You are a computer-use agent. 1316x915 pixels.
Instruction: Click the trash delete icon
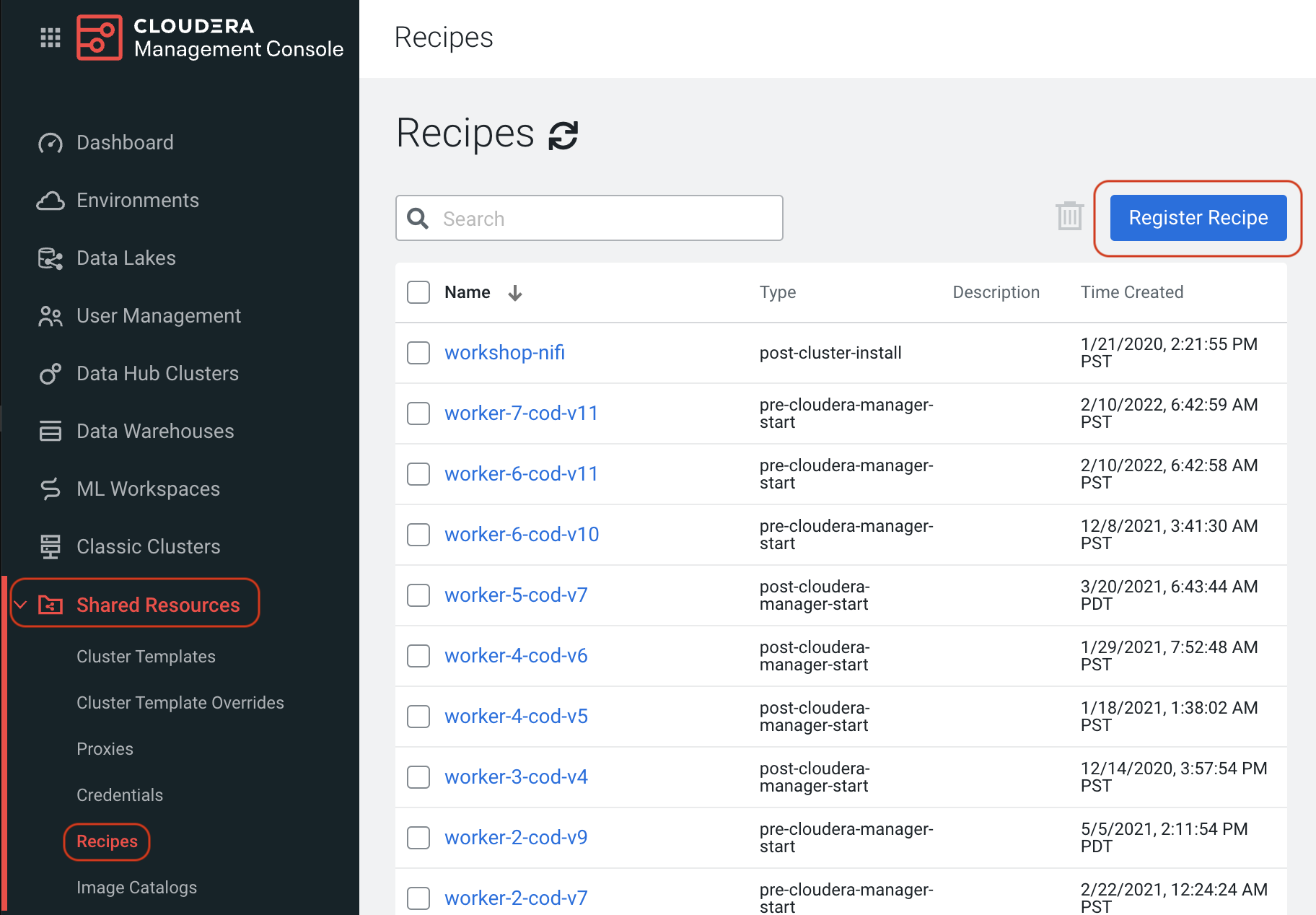pyautogui.click(x=1069, y=216)
